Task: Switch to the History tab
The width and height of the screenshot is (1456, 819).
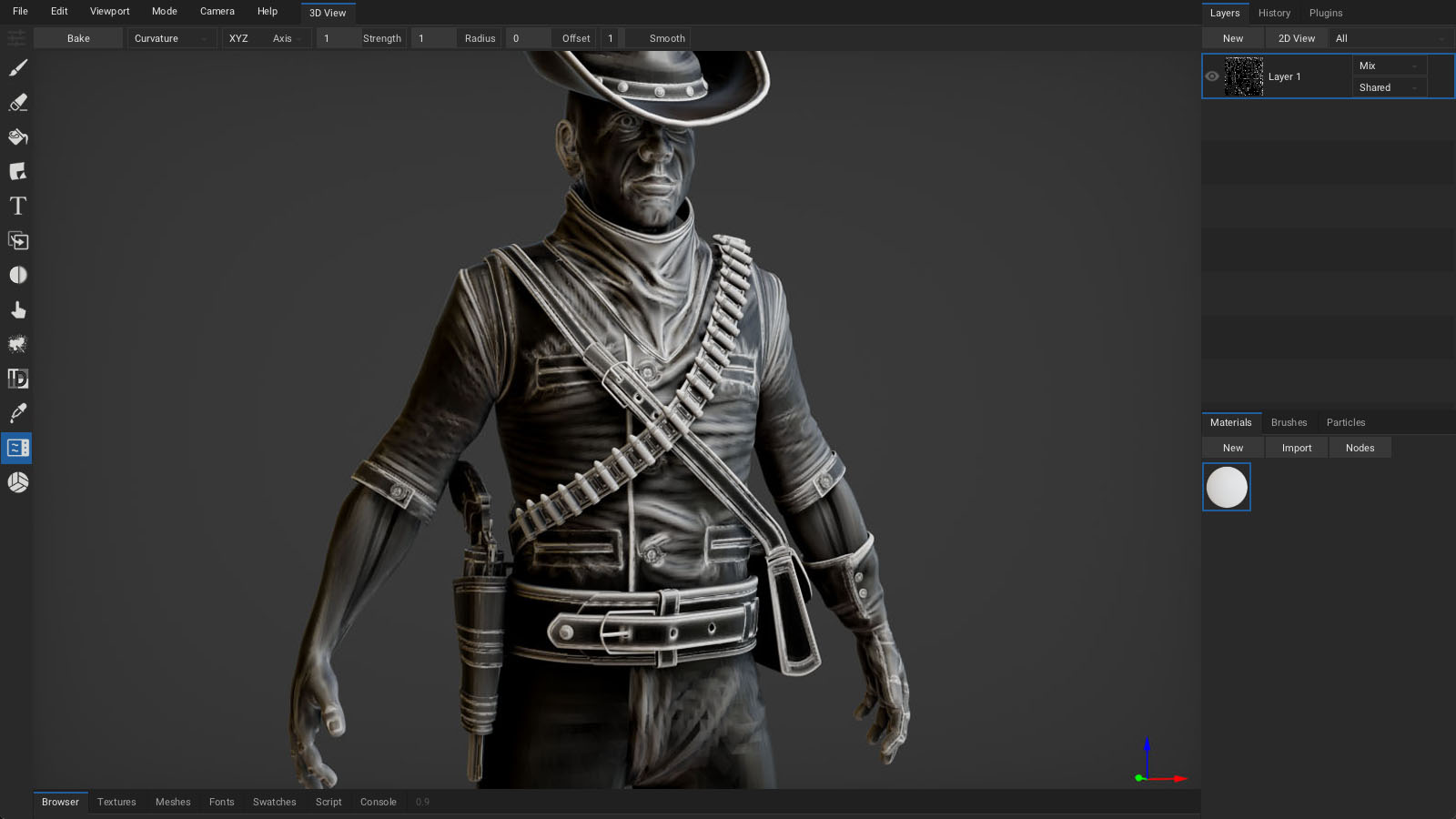Action: [x=1274, y=13]
